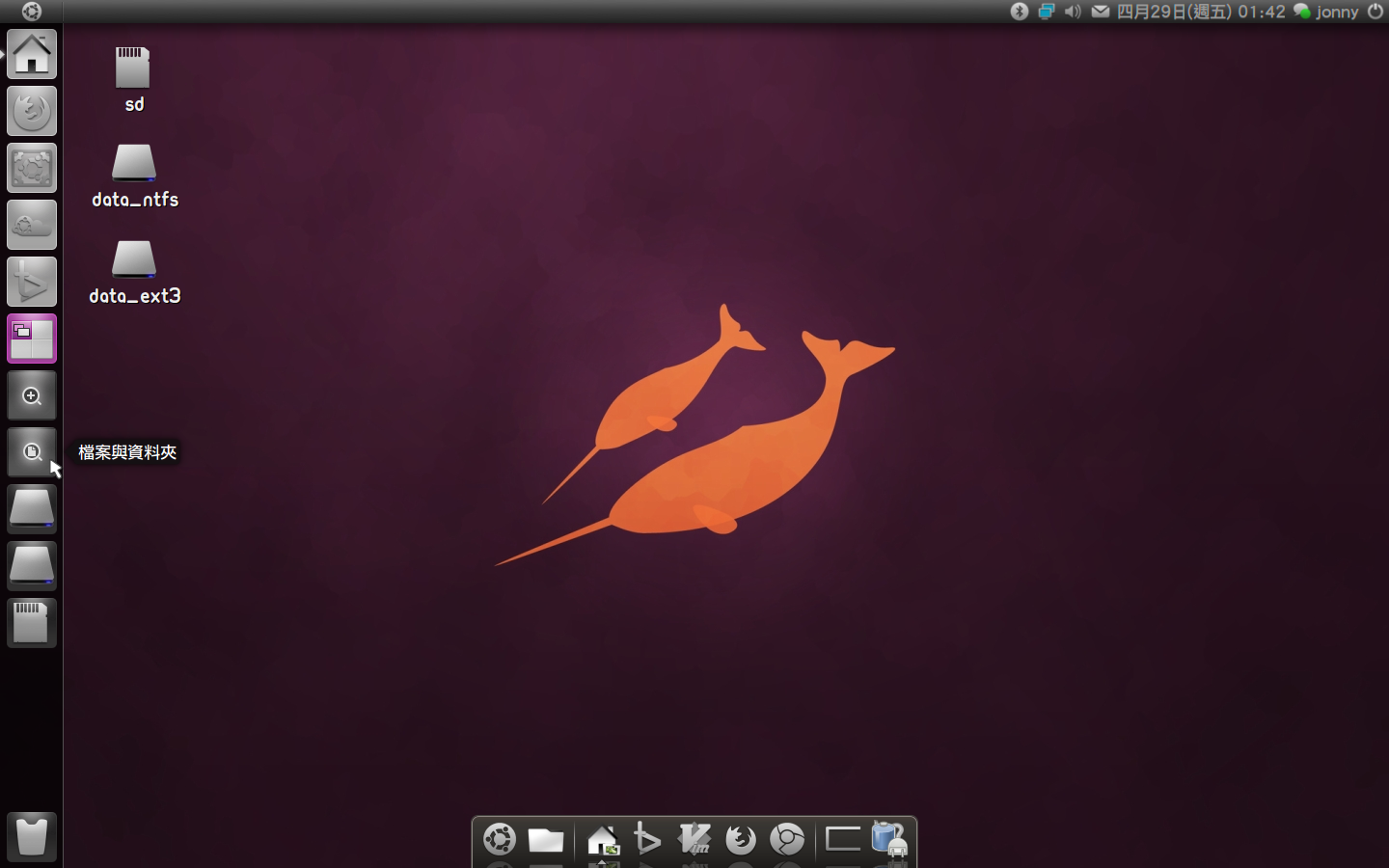Select the sd card desktop icon
The height and width of the screenshot is (868, 1389).
(133, 80)
